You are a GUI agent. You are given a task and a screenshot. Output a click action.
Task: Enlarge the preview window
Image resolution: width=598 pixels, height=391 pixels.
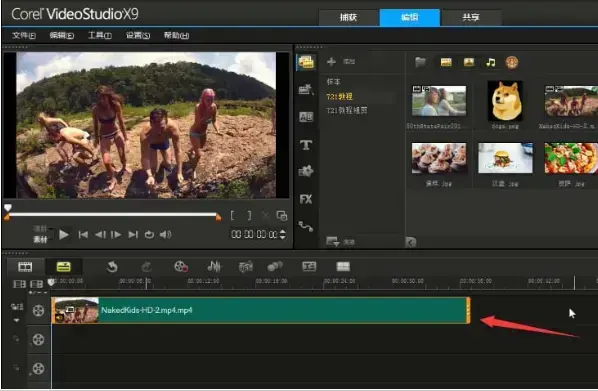click(x=282, y=216)
